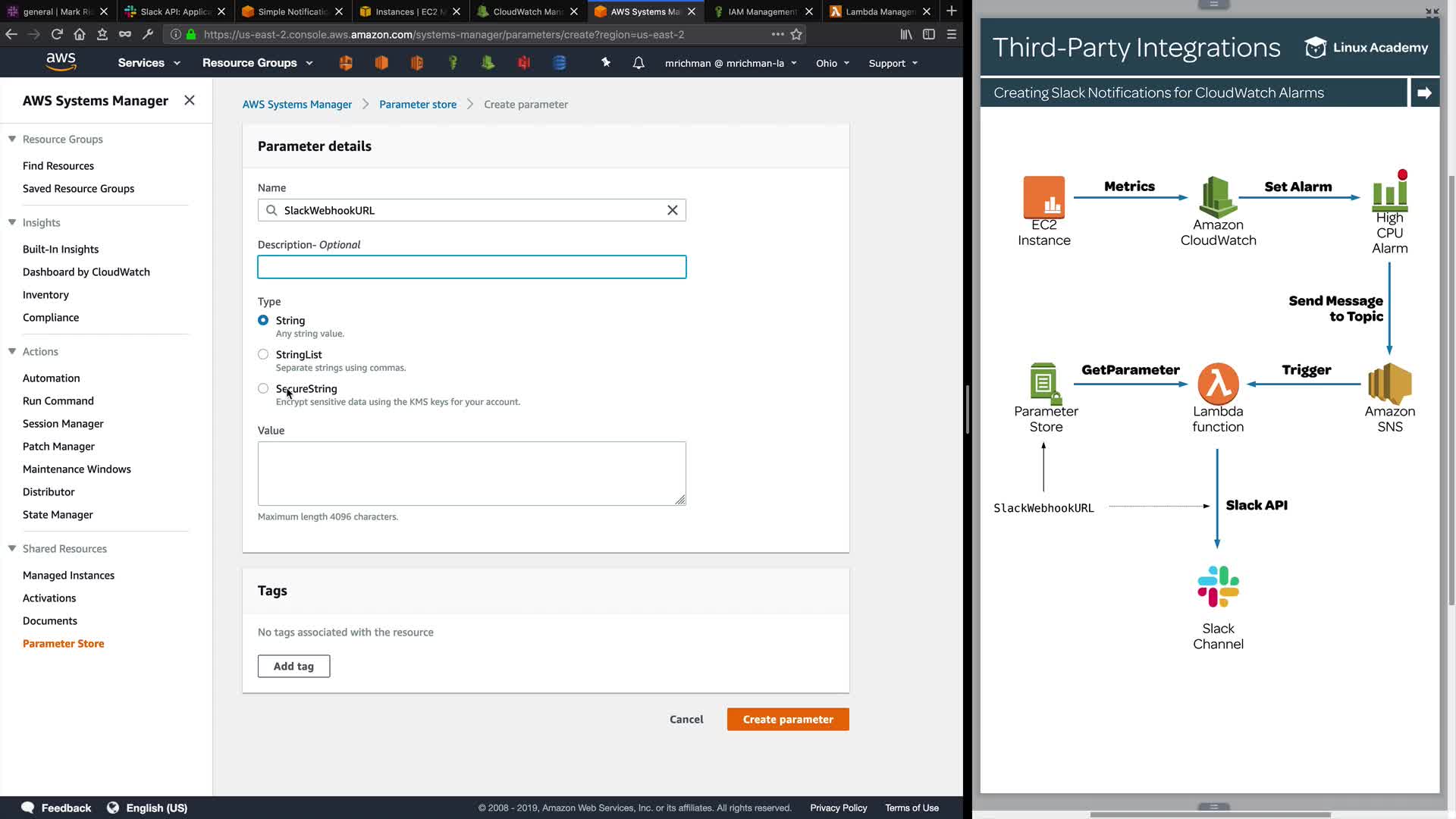Select the StringList type option
Viewport: 1456px width, 819px height.
click(x=263, y=354)
